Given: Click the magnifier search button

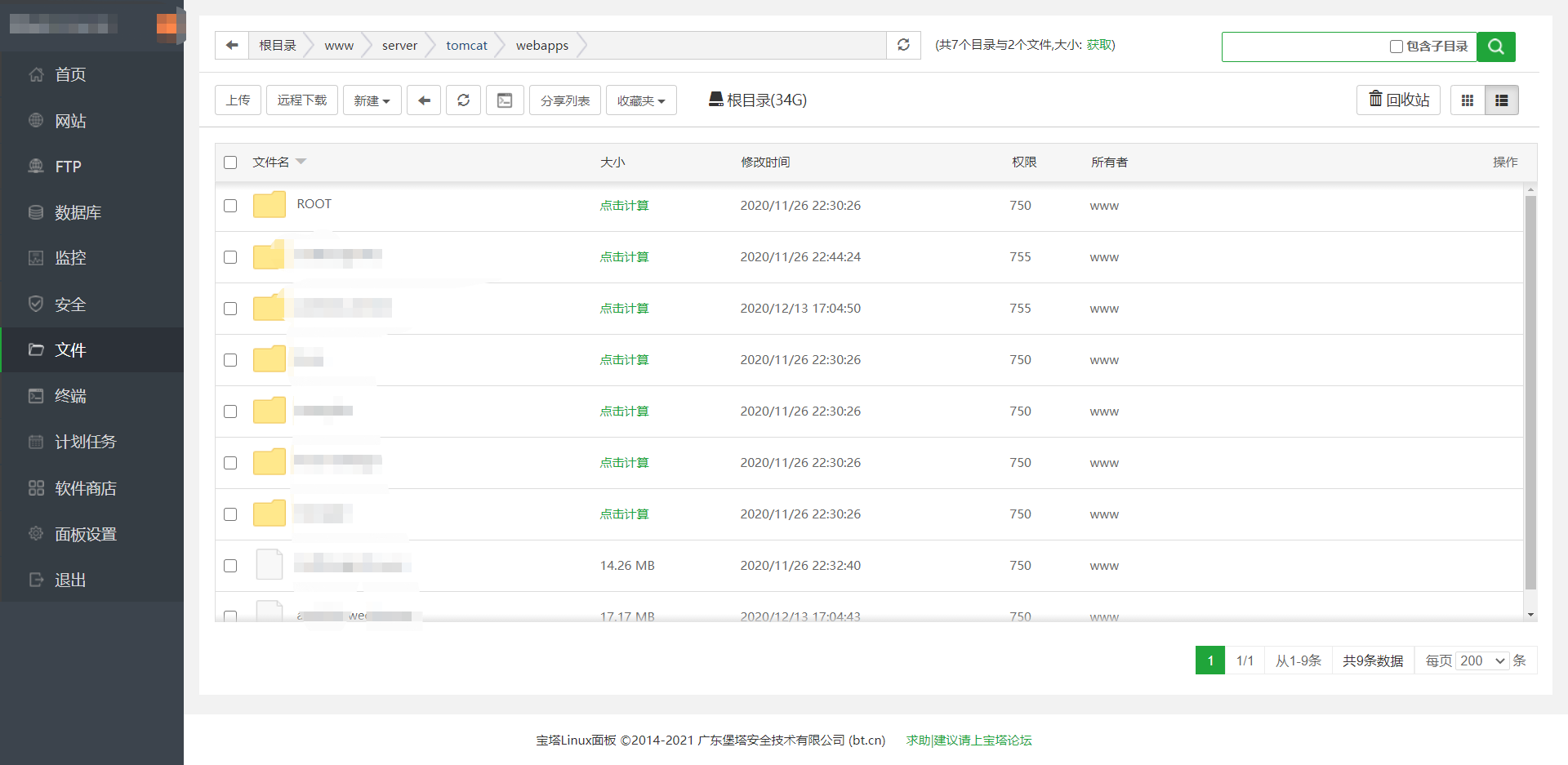Looking at the screenshot, I should point(1495,47).
